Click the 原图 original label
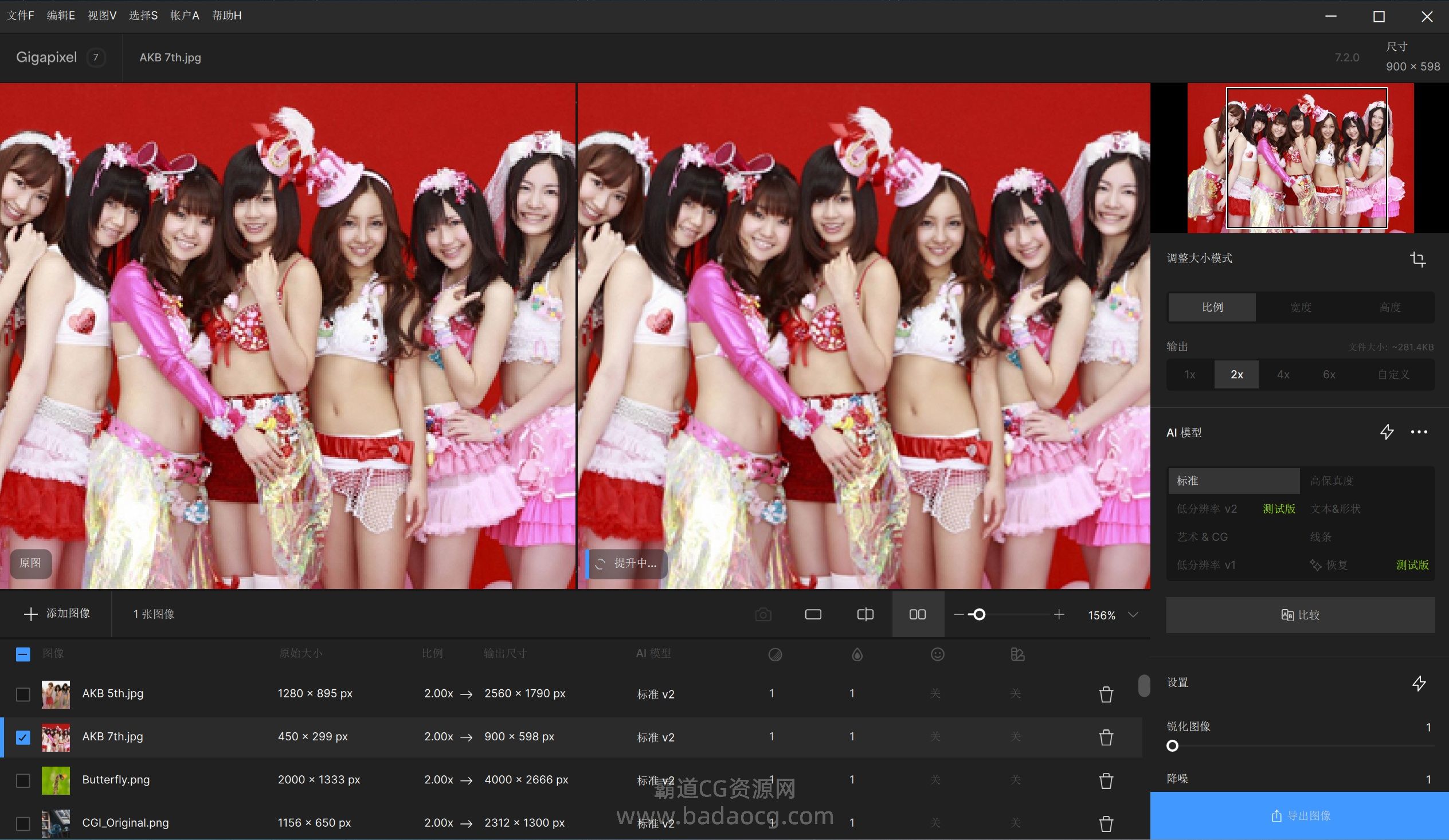 [30, 563]
